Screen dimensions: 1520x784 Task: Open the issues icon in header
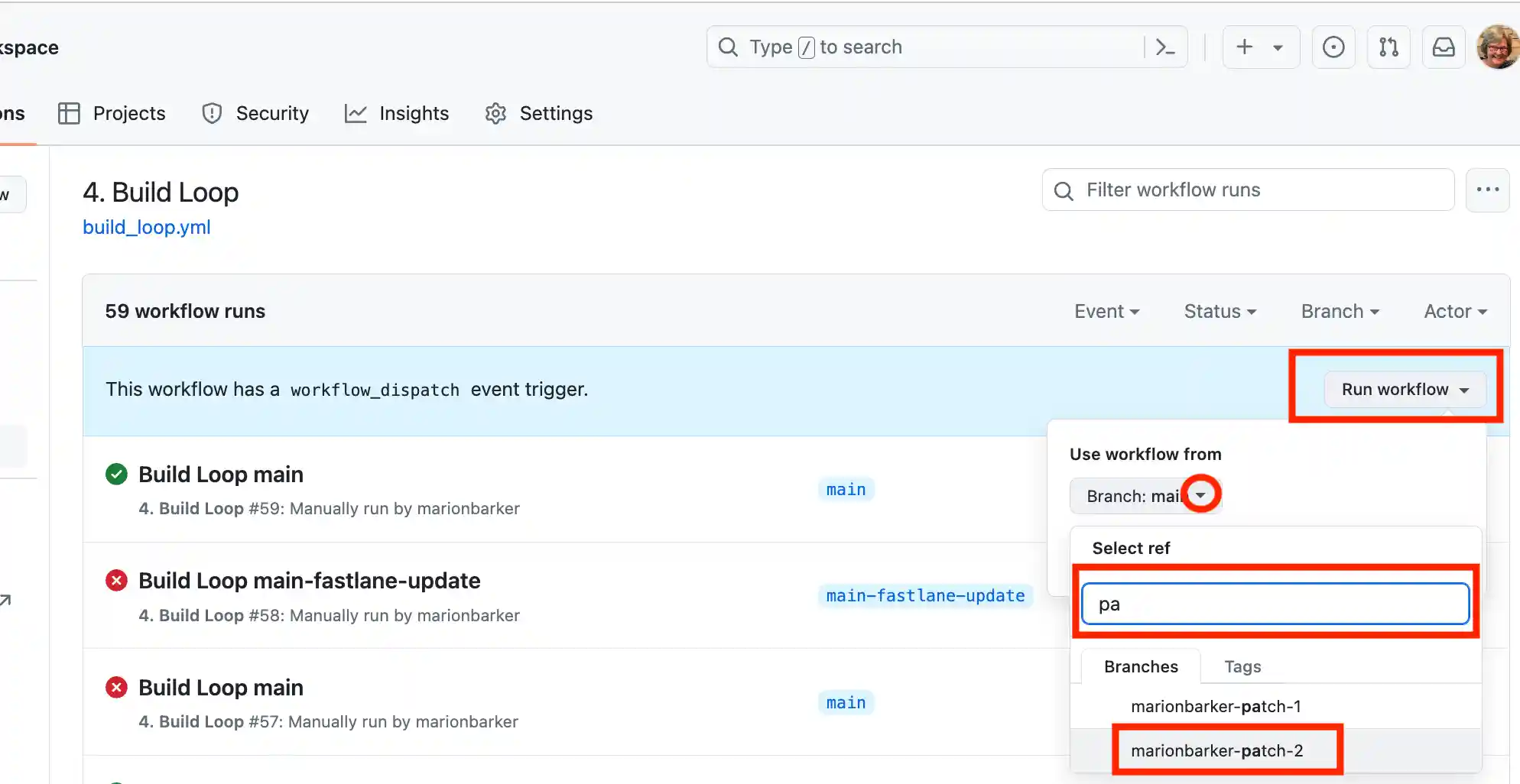pyautogui.click(x=1333, y=47)
